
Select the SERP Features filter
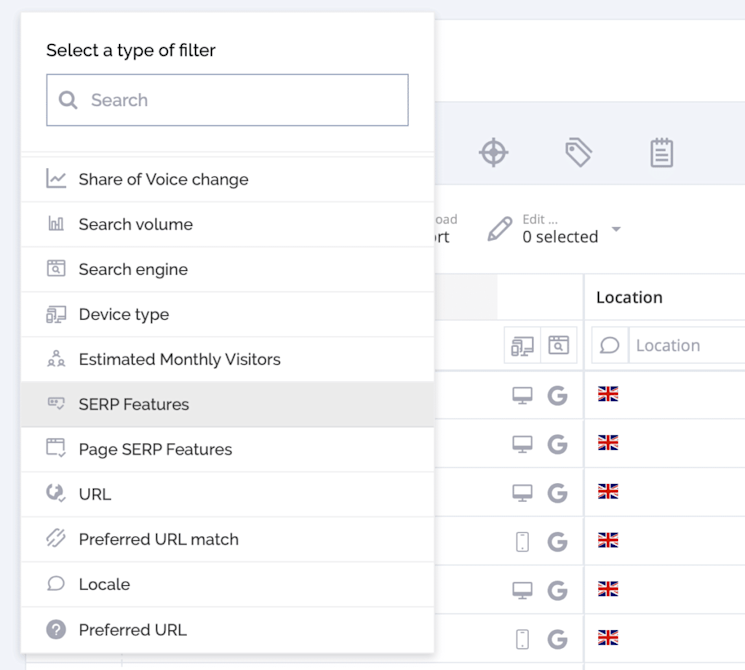click(133, 405)
